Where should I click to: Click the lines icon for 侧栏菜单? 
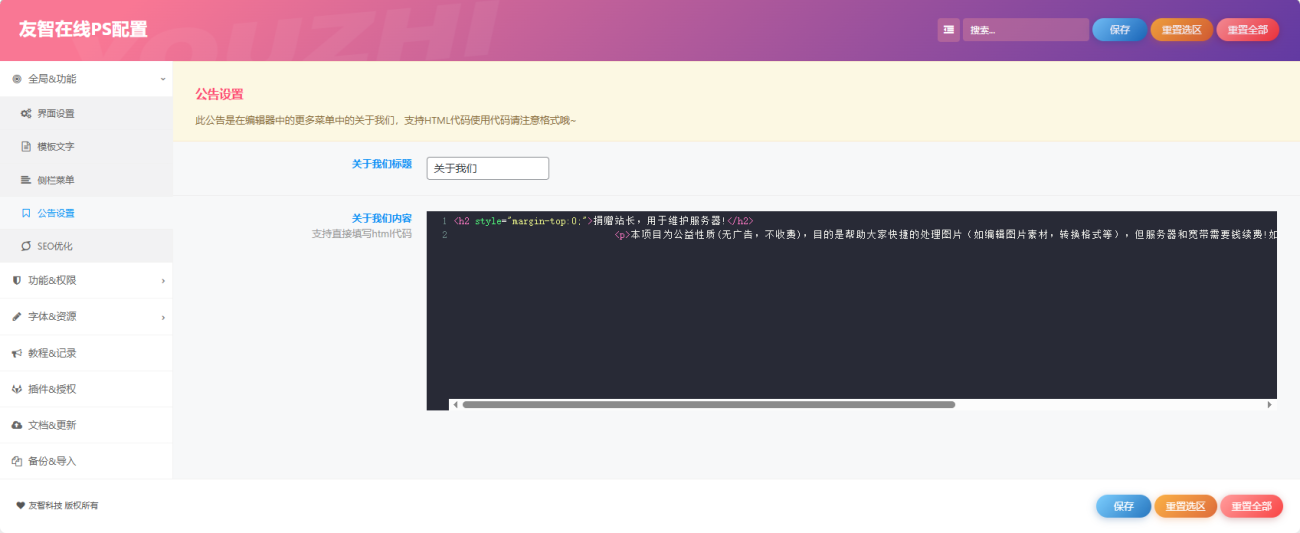[x=26, y=180]
